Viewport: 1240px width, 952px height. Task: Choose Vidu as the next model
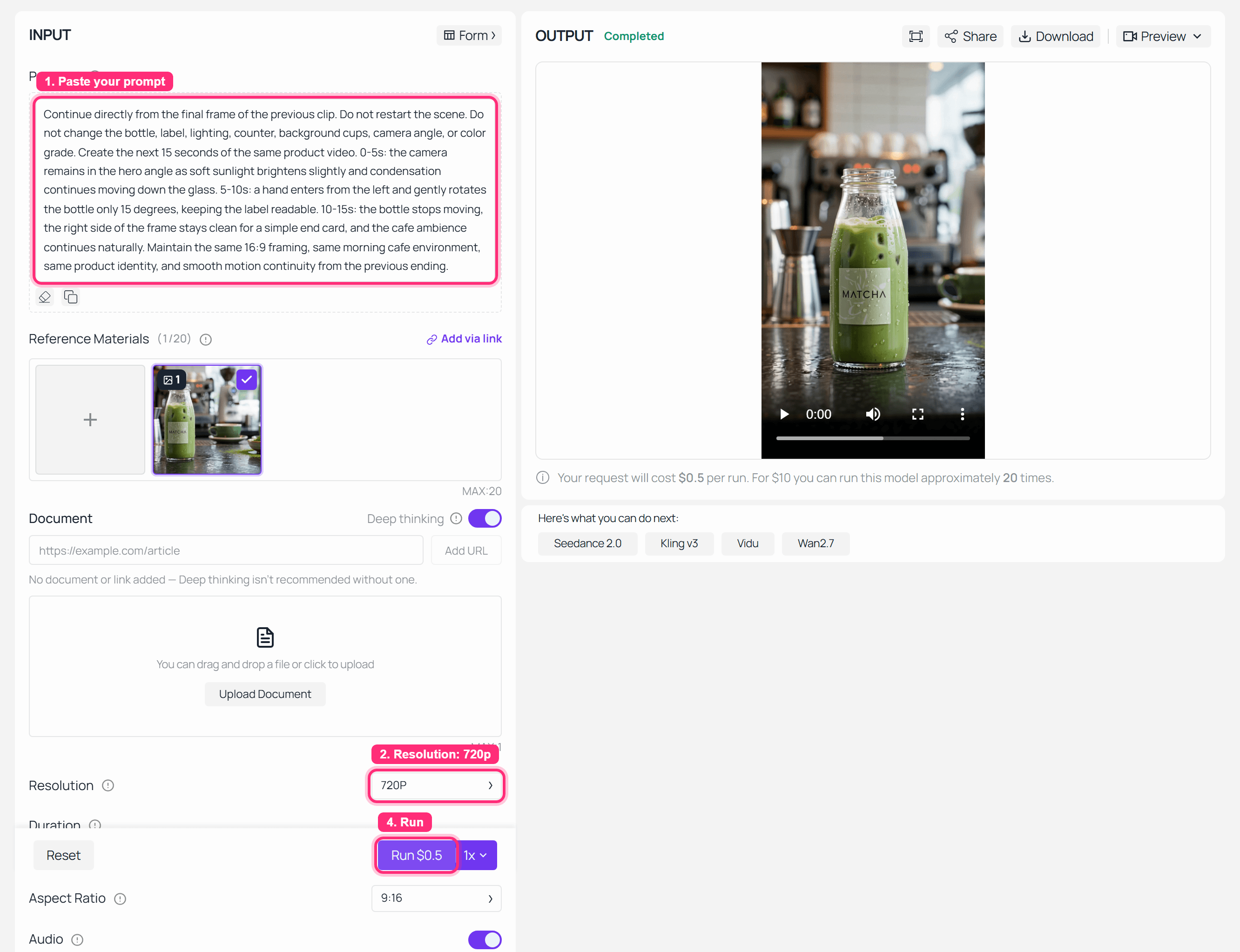[x=748, y=543]
